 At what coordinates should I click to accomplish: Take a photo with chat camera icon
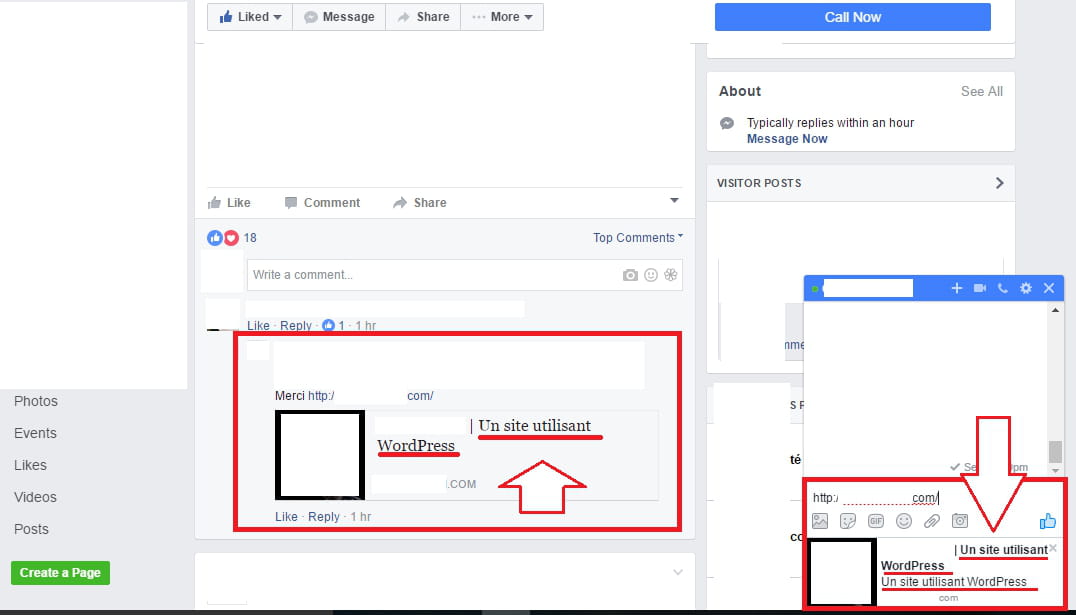(960, 521)
